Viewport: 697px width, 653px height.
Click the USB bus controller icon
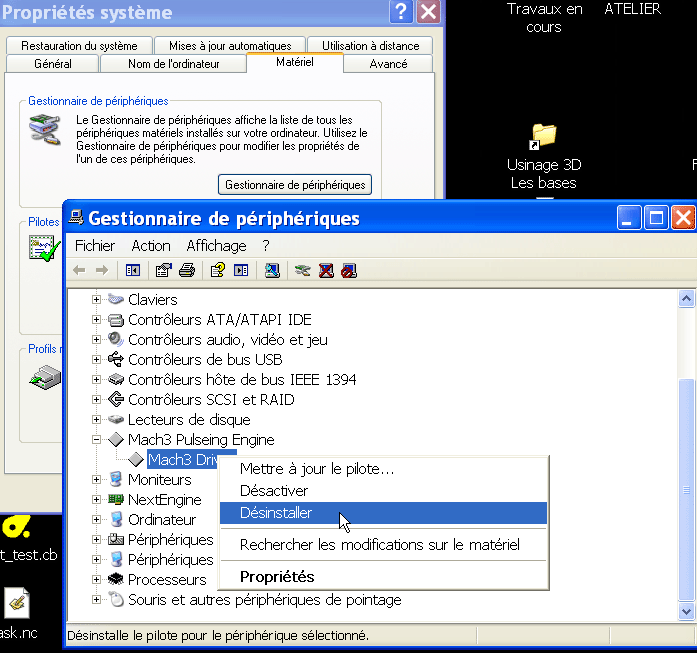116,359
